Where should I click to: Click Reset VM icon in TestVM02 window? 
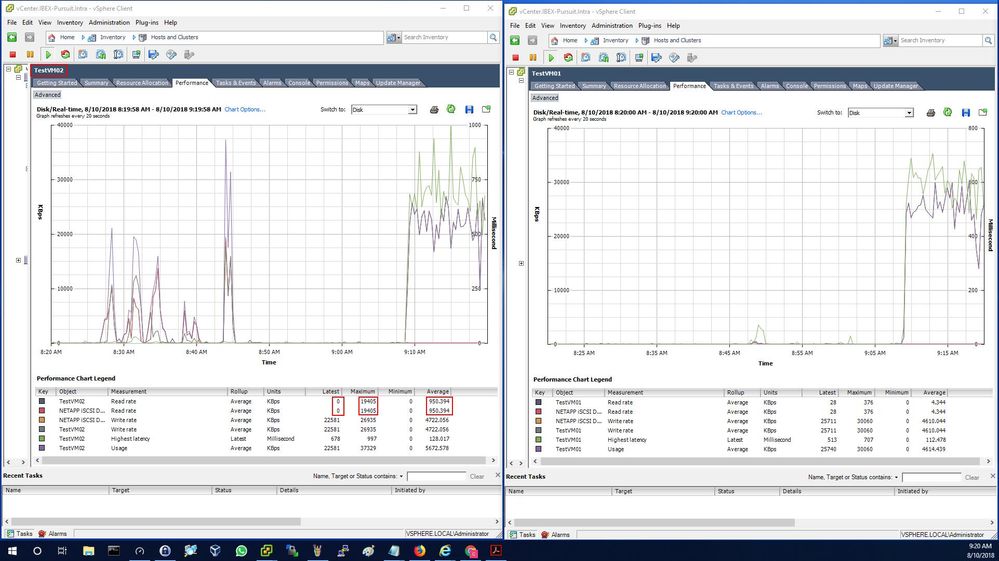[65, 55]
